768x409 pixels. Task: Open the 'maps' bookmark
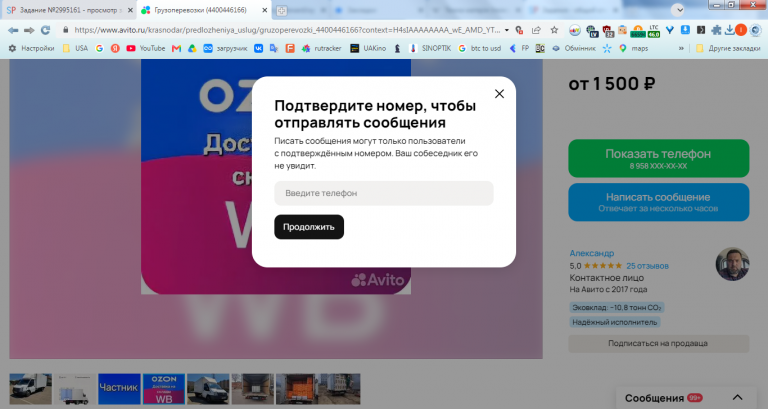pyautogui.click(x=633, y=48)
